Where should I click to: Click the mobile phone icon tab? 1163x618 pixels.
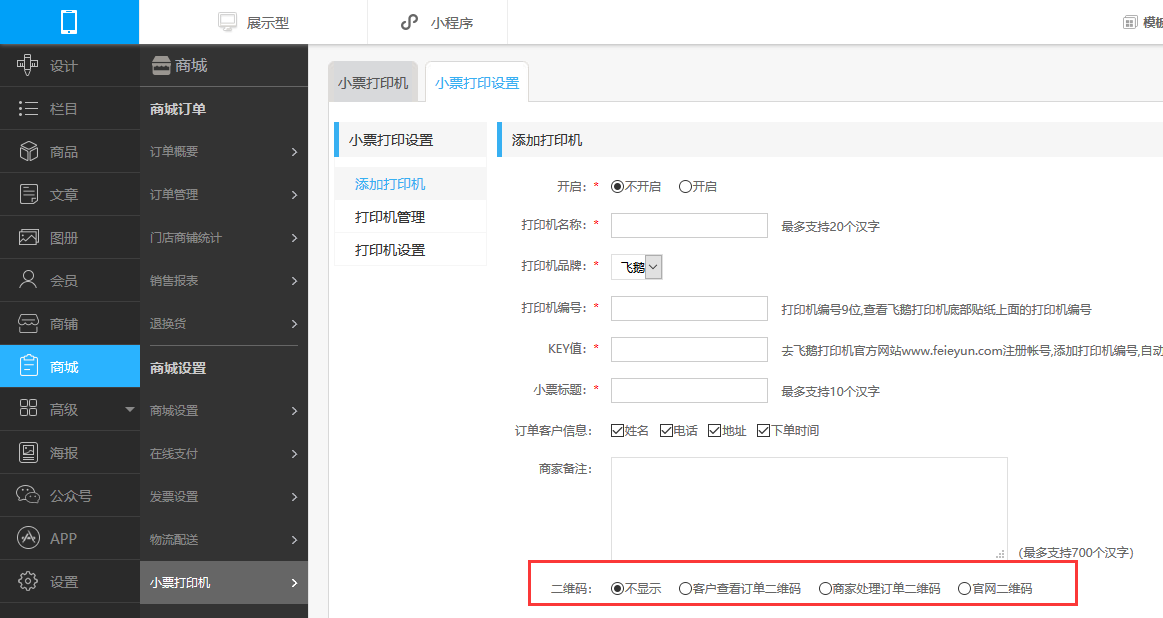69,22
